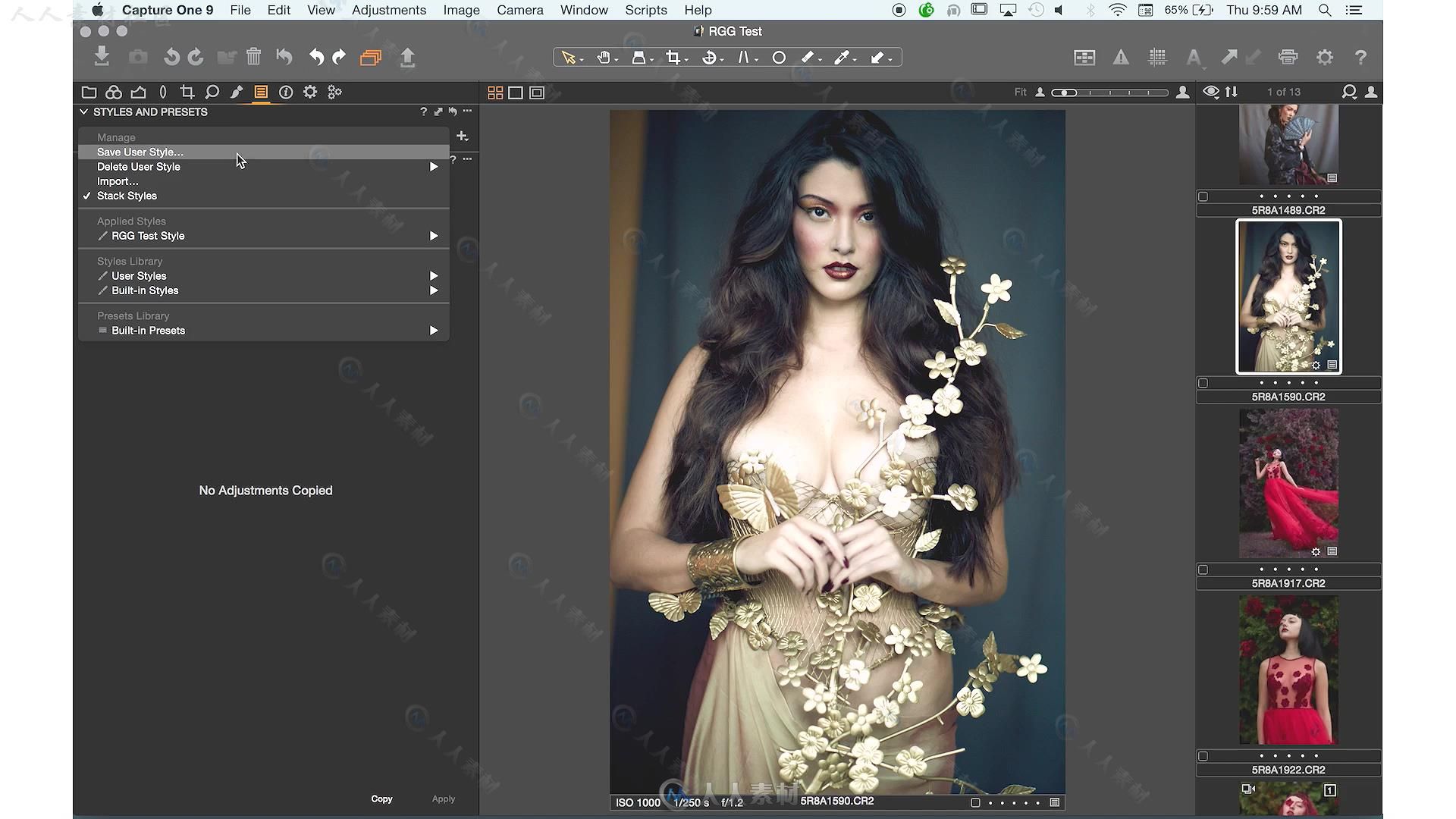
Task: Open the Metadata info tool tab
Action: (286, 92)
